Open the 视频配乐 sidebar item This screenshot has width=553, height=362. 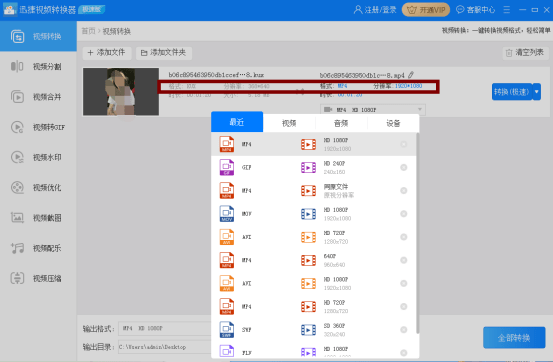38,248
